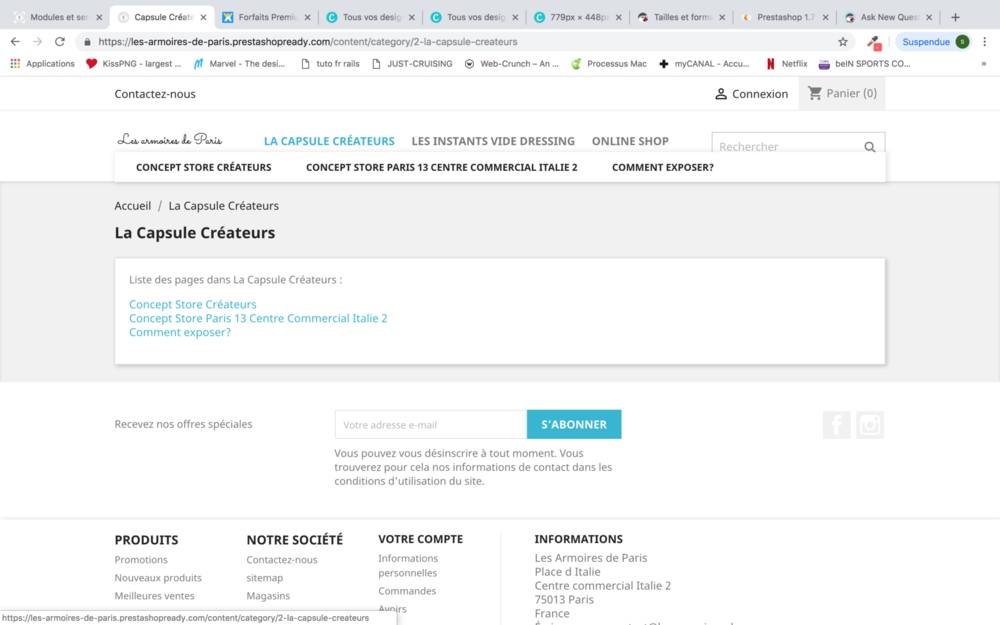Click the address bar URL

[x=307, y=41]
